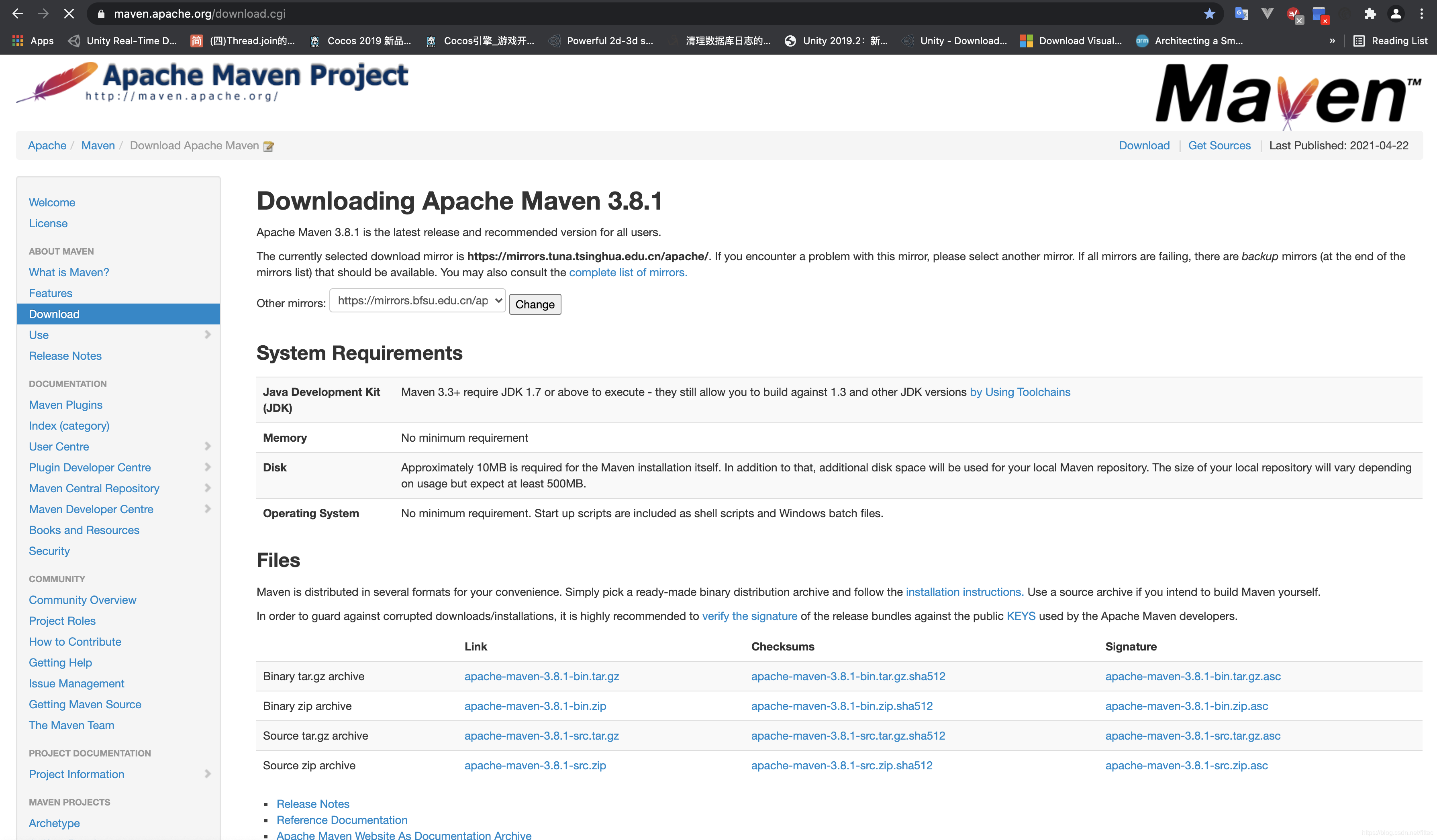This screenshot has width=1437, height=840.
Task: Open the KEYS link
Action: tap(1021, 616)
